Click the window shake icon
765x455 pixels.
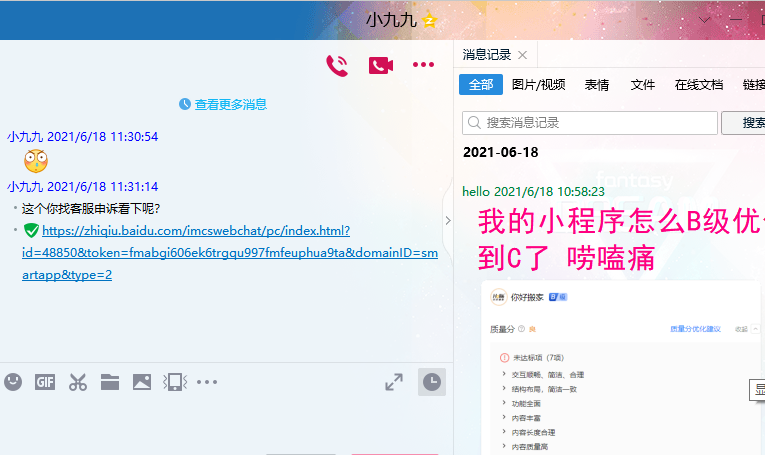coord(175,382)
